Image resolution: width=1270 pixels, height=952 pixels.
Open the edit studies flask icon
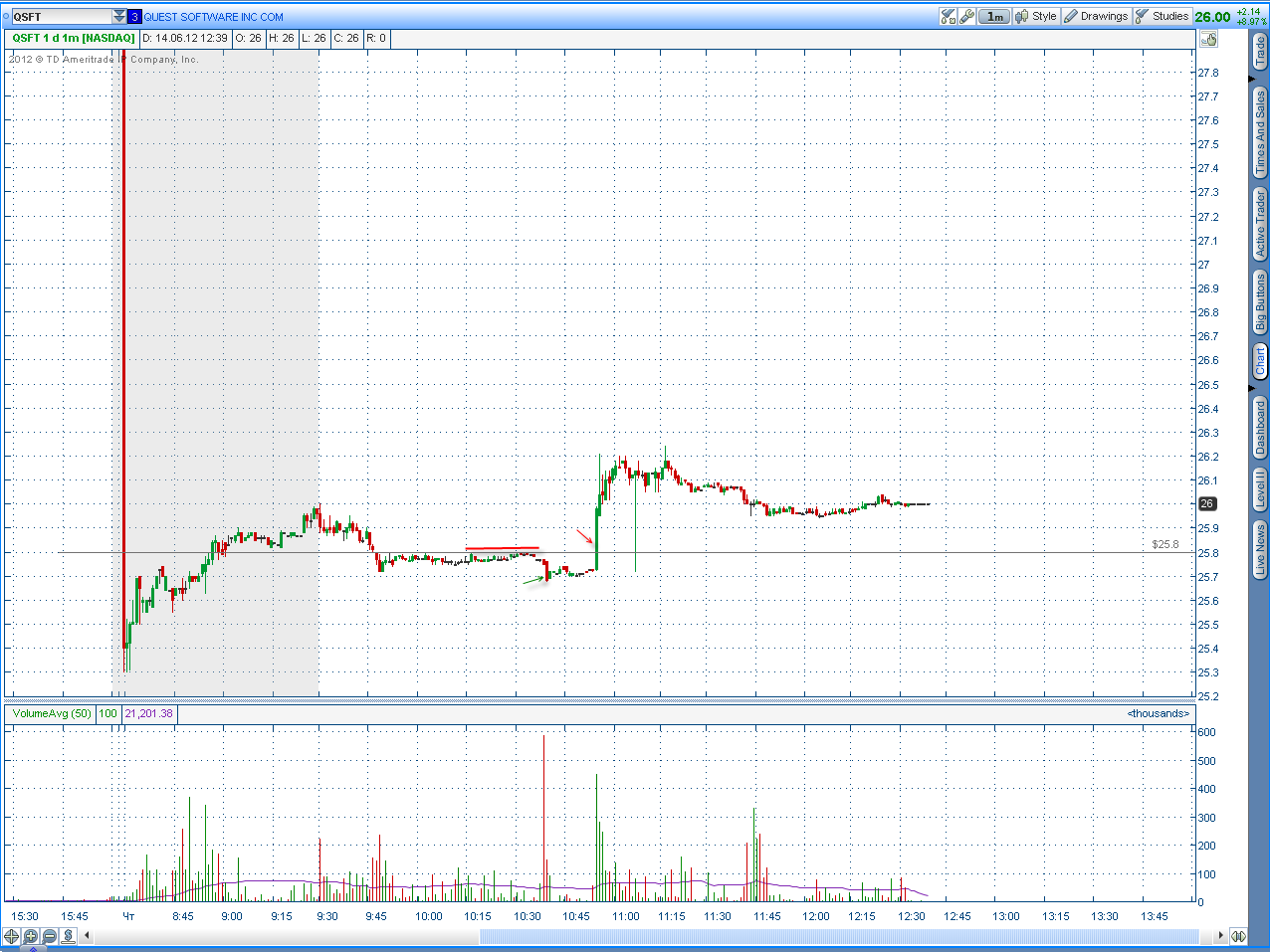pos(950,16)
